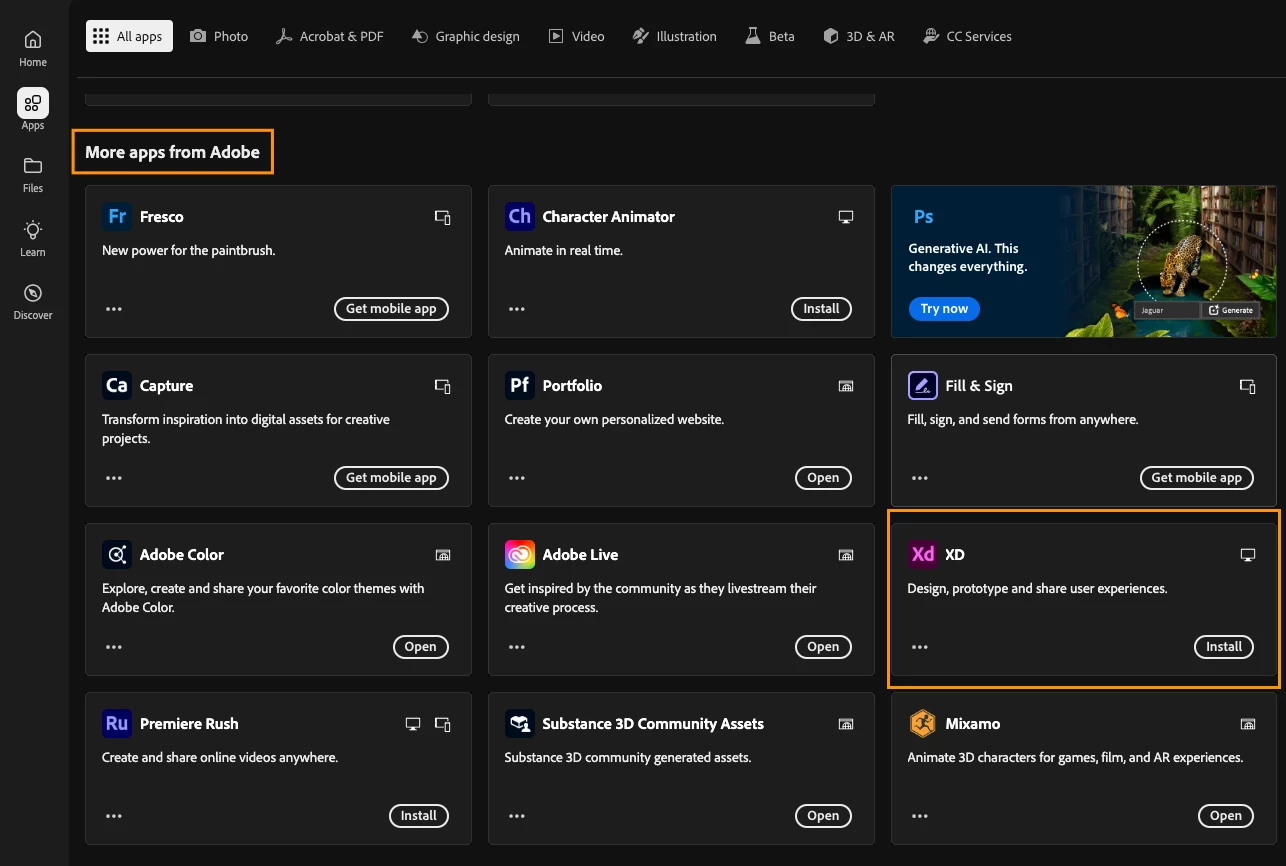Viewport: 1286px width, 866px height.
Task: Click the Premiere Rush Ru icon
Action: (117, 723)
